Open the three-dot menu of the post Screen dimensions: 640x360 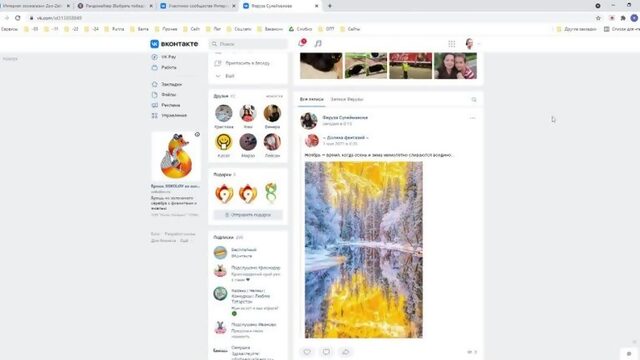pyautogui.click(x=472, y=118)
